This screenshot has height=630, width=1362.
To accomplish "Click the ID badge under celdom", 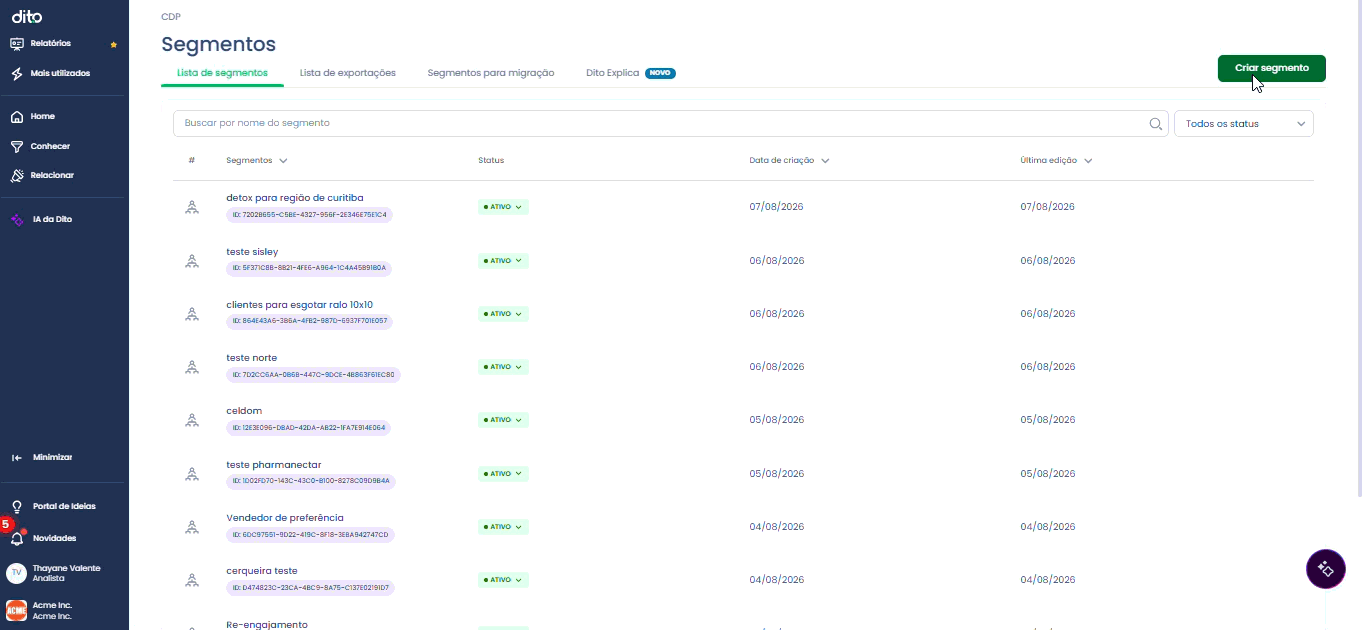I will coord(309,428).
